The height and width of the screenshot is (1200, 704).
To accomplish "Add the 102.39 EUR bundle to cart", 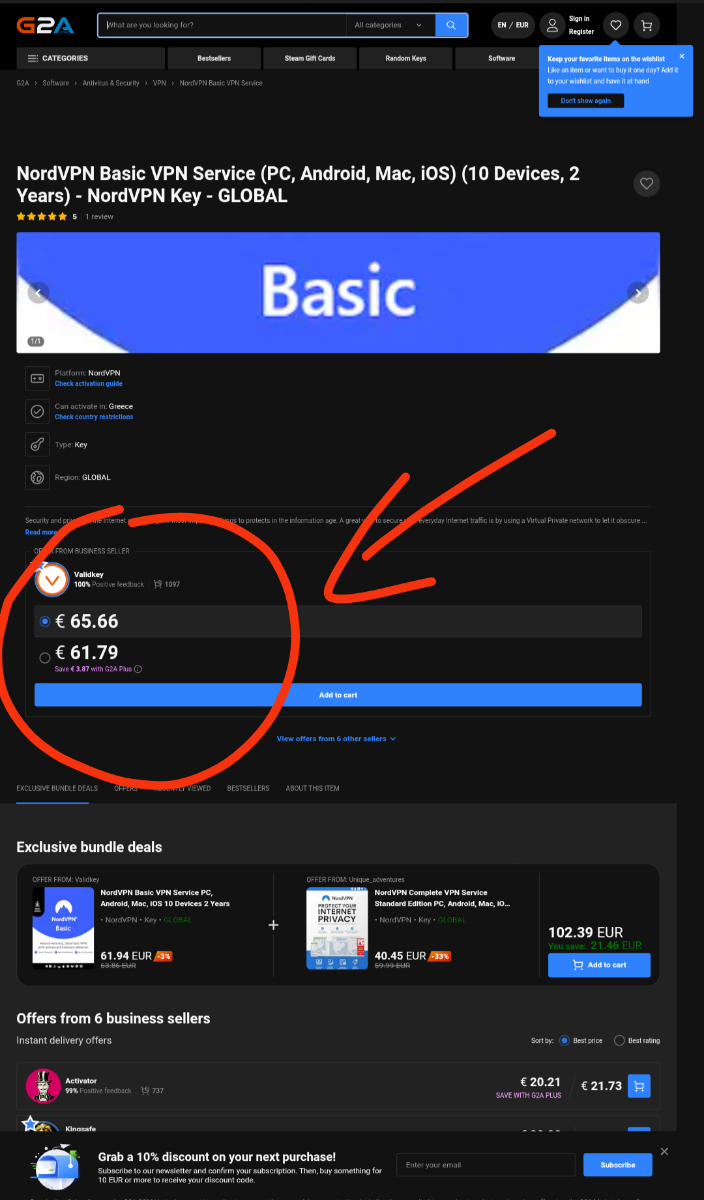I will pos(599,965).
